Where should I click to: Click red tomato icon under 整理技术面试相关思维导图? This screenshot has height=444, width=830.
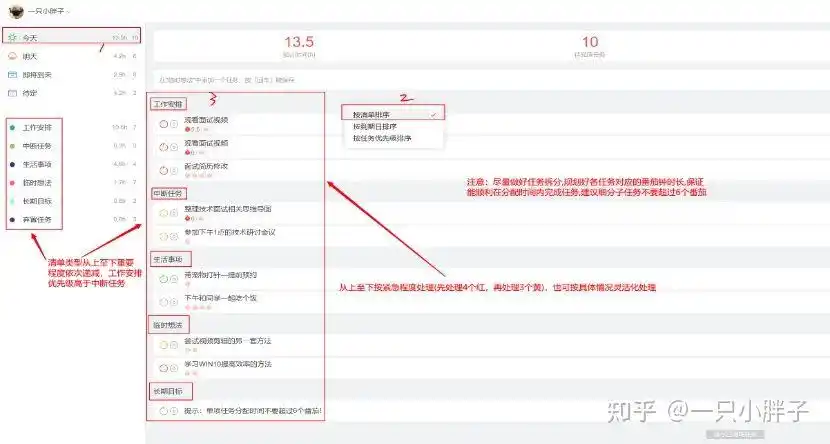[x=187, y=218]
